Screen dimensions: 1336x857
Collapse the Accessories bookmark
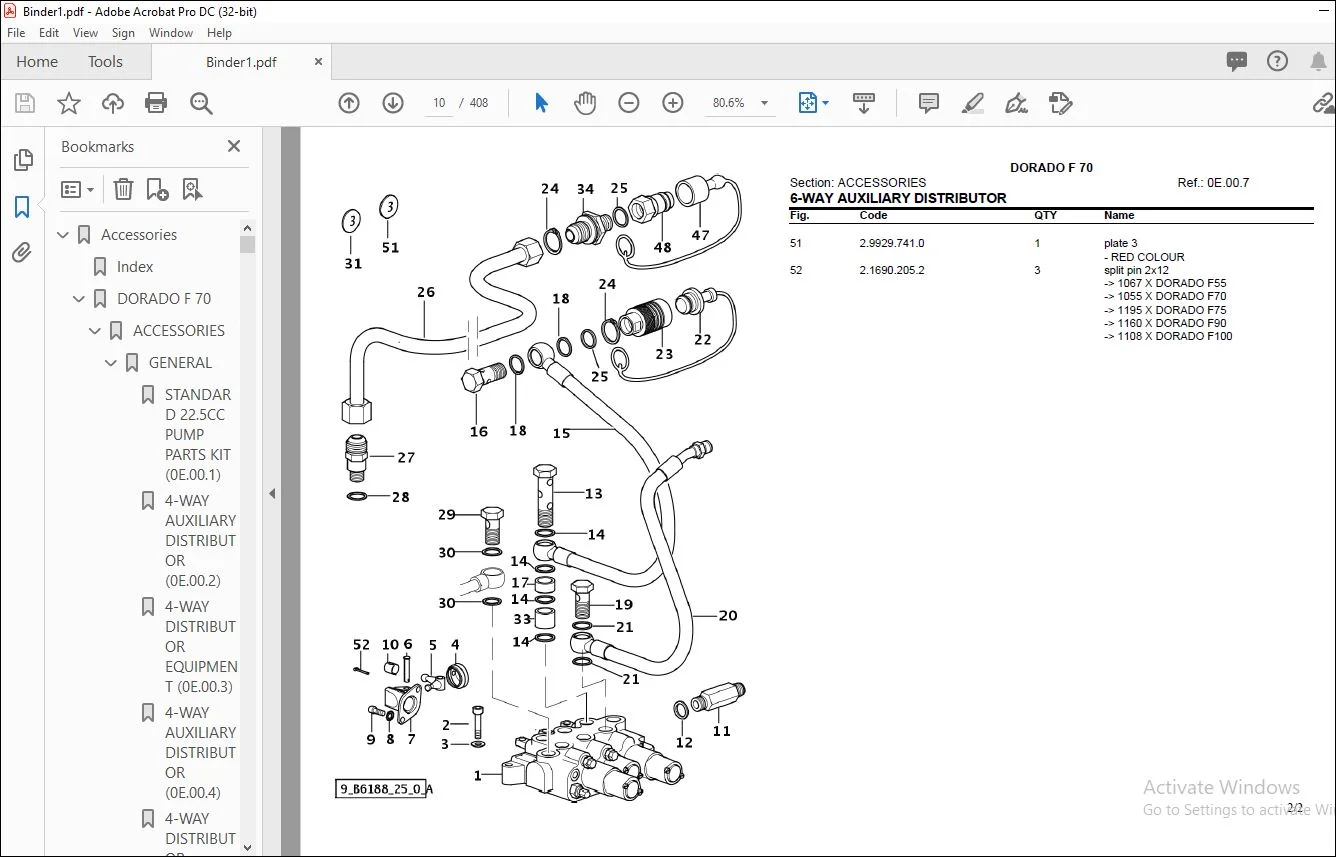(64, 235)
